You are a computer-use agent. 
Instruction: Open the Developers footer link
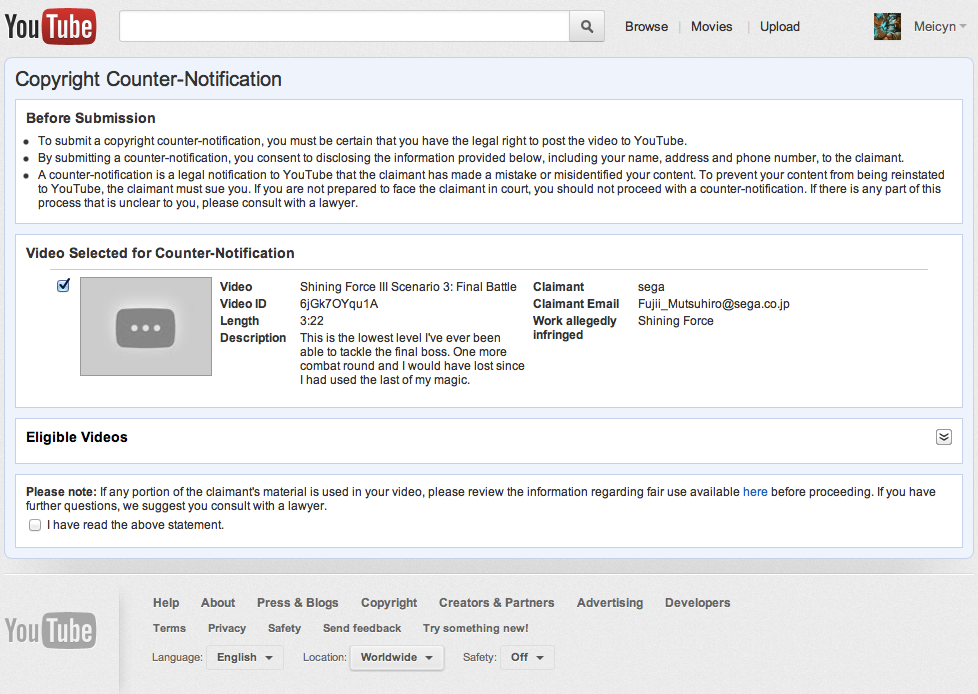click(x=697, y=602)
